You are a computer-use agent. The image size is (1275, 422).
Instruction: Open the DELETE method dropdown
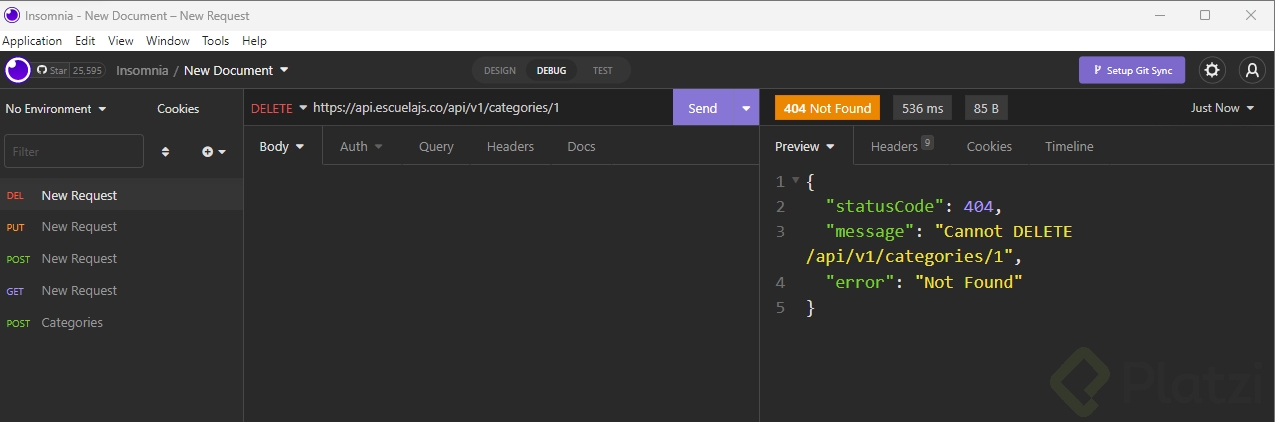(278, 108)
